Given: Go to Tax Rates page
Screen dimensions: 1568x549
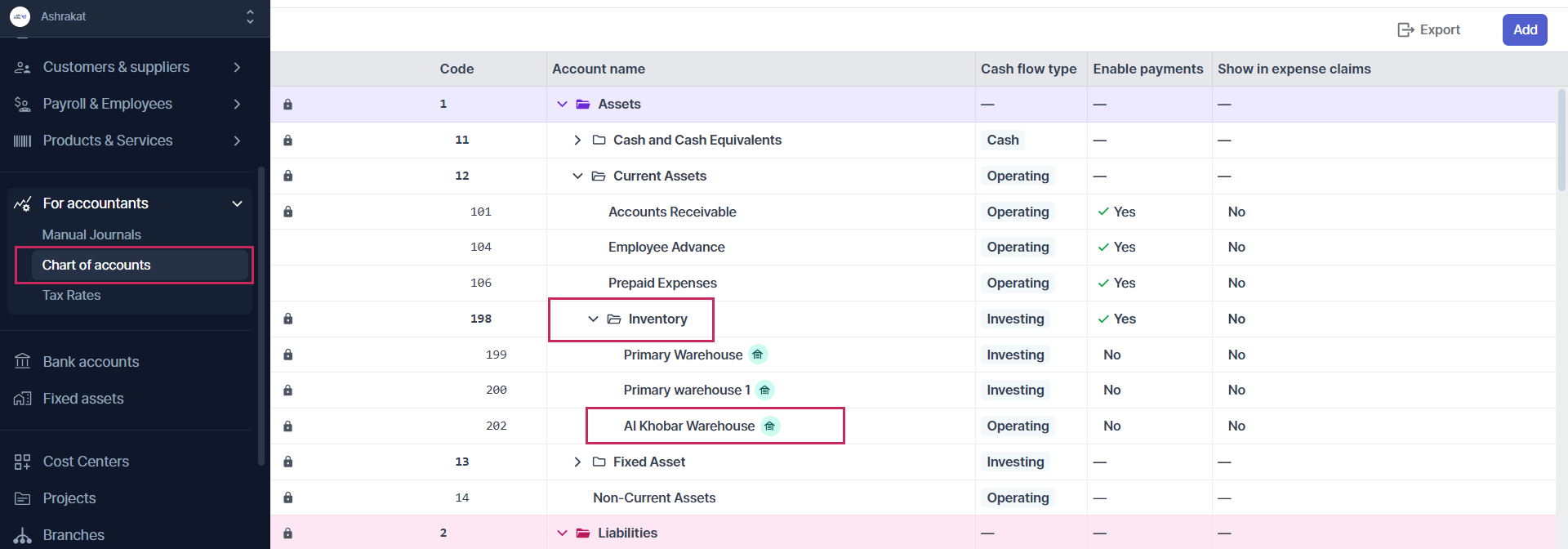Looking at the screenshot, I should click(72, 295).
